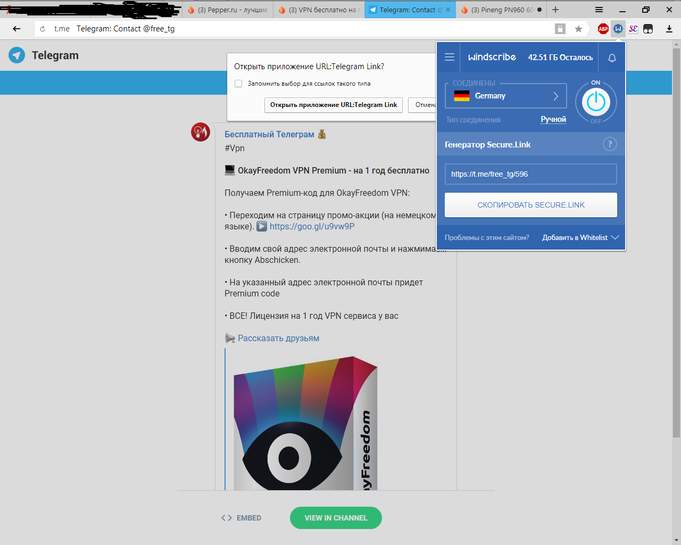Screen dimensions: 681x545
Task: Click 'Генератор Secure.Link' heading
Action: (x=487, y=145)
